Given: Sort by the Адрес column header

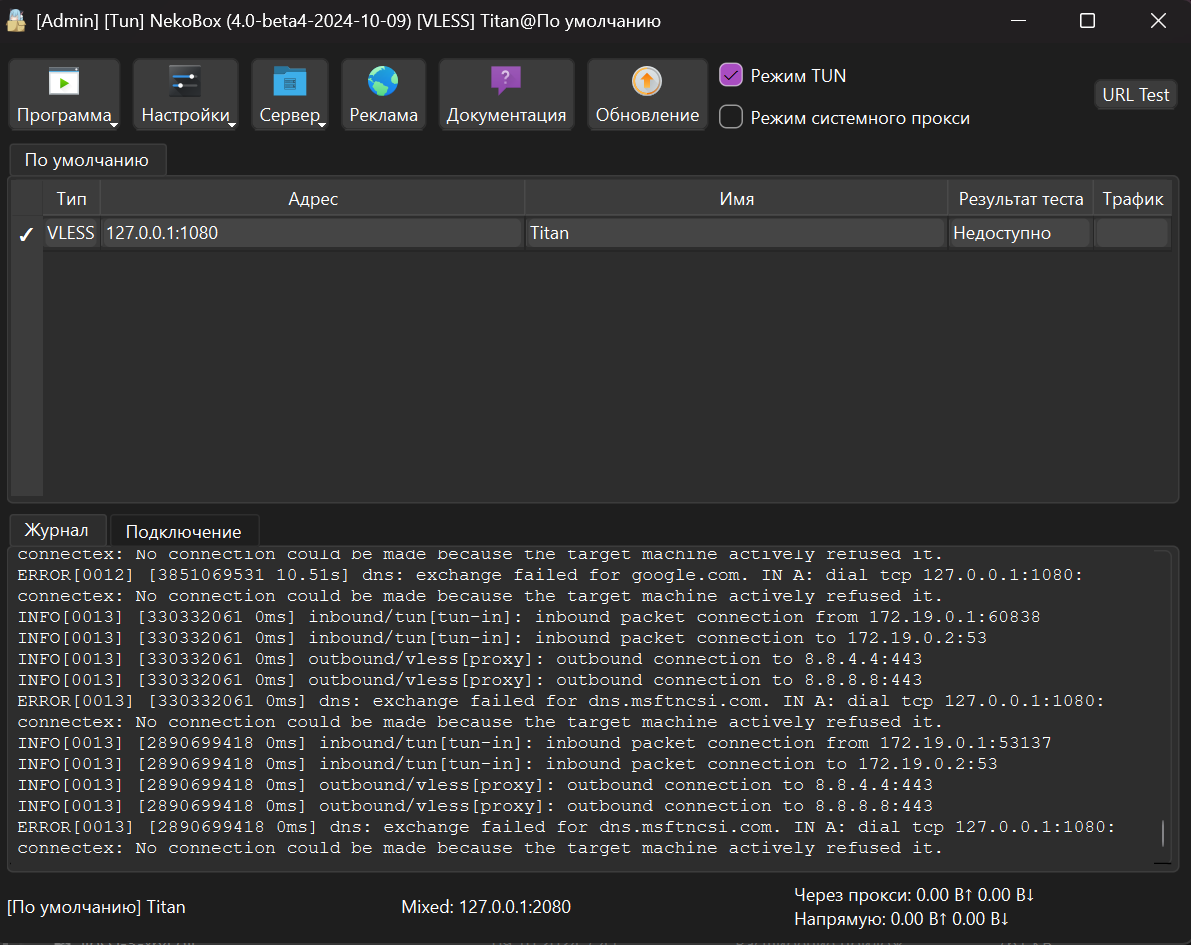Looking at the screenshot, I should pos(313,199).
